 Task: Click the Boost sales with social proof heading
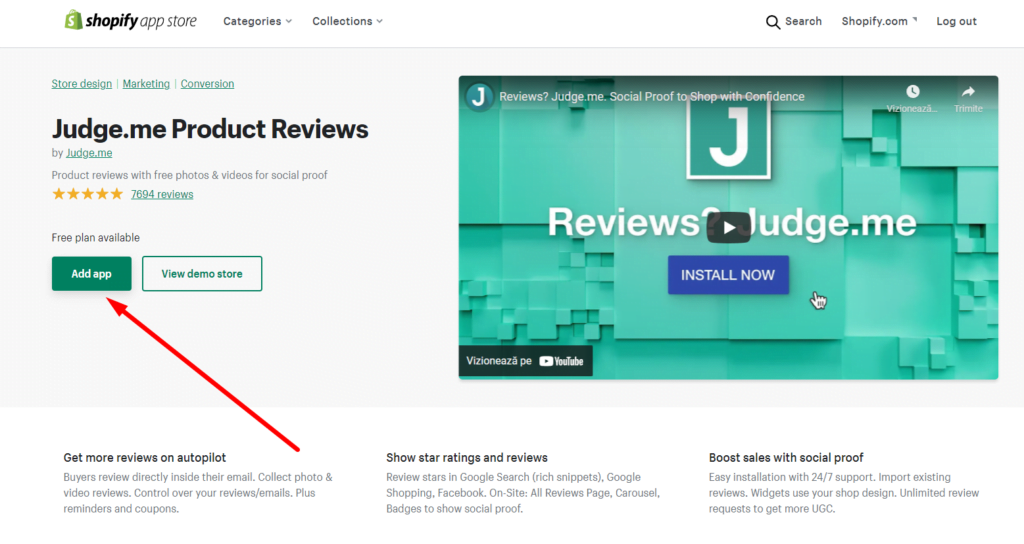(x=786, y=458)
